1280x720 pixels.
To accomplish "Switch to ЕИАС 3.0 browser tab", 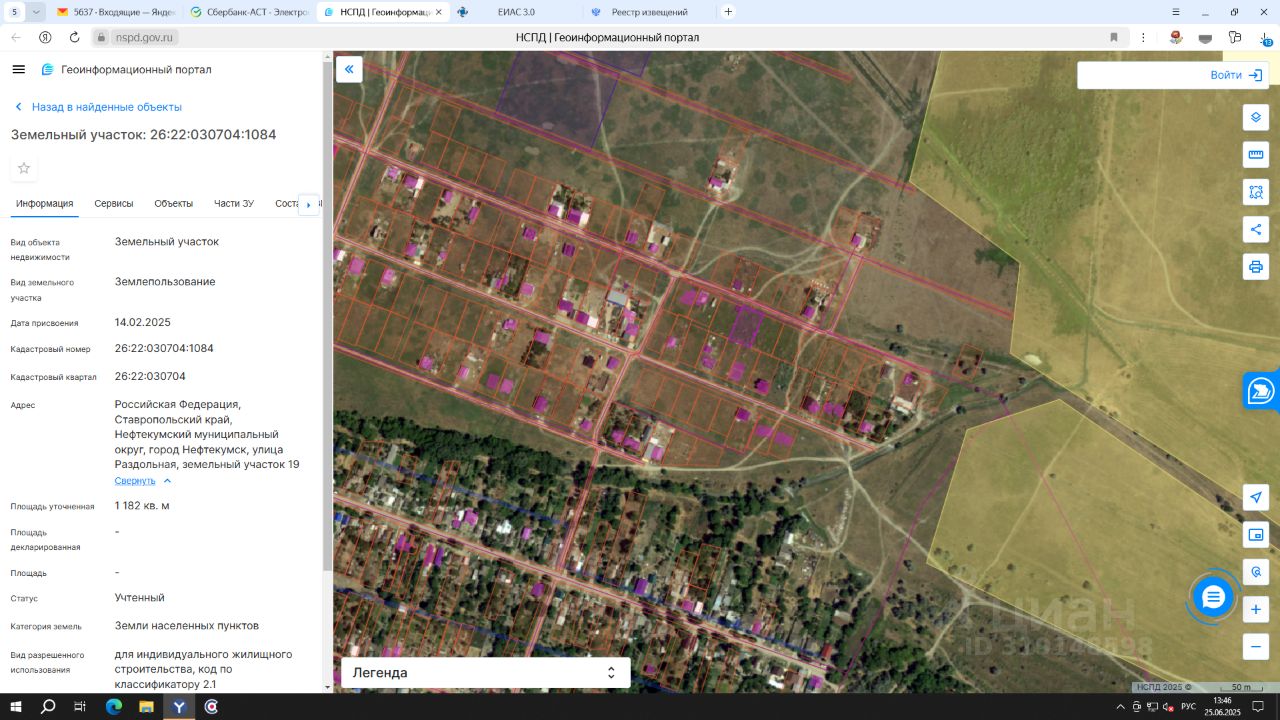I will coord(515,12).
